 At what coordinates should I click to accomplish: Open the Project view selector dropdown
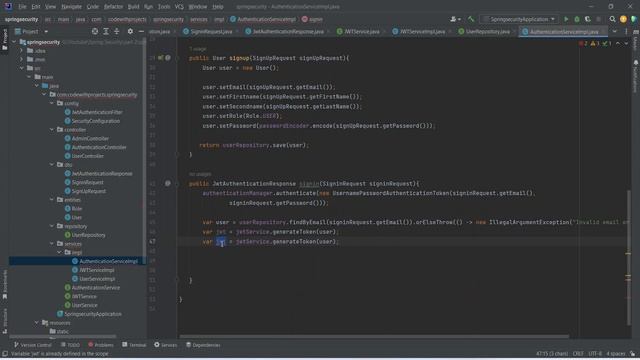pyautogui.click(x=31, y=31)
